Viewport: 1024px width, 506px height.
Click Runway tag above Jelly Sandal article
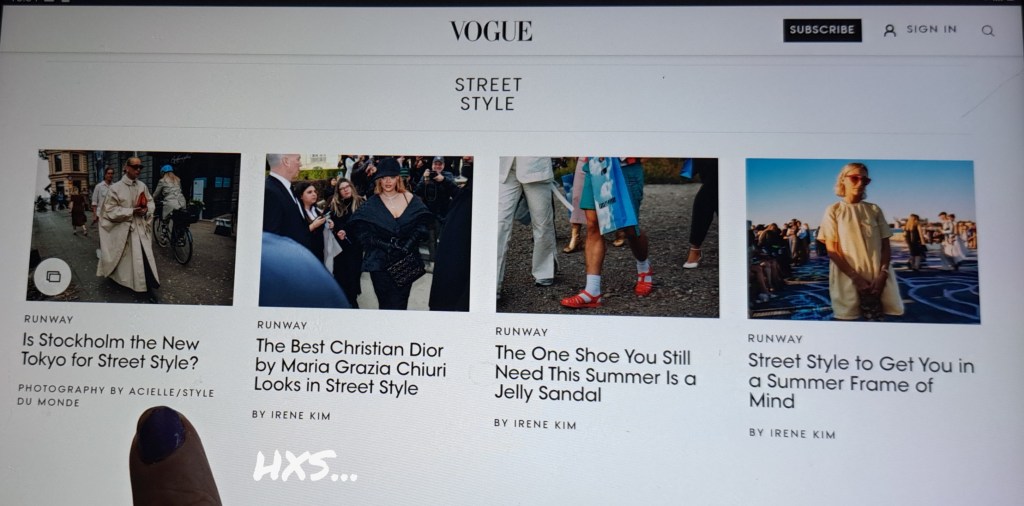[x=521, y=332]
